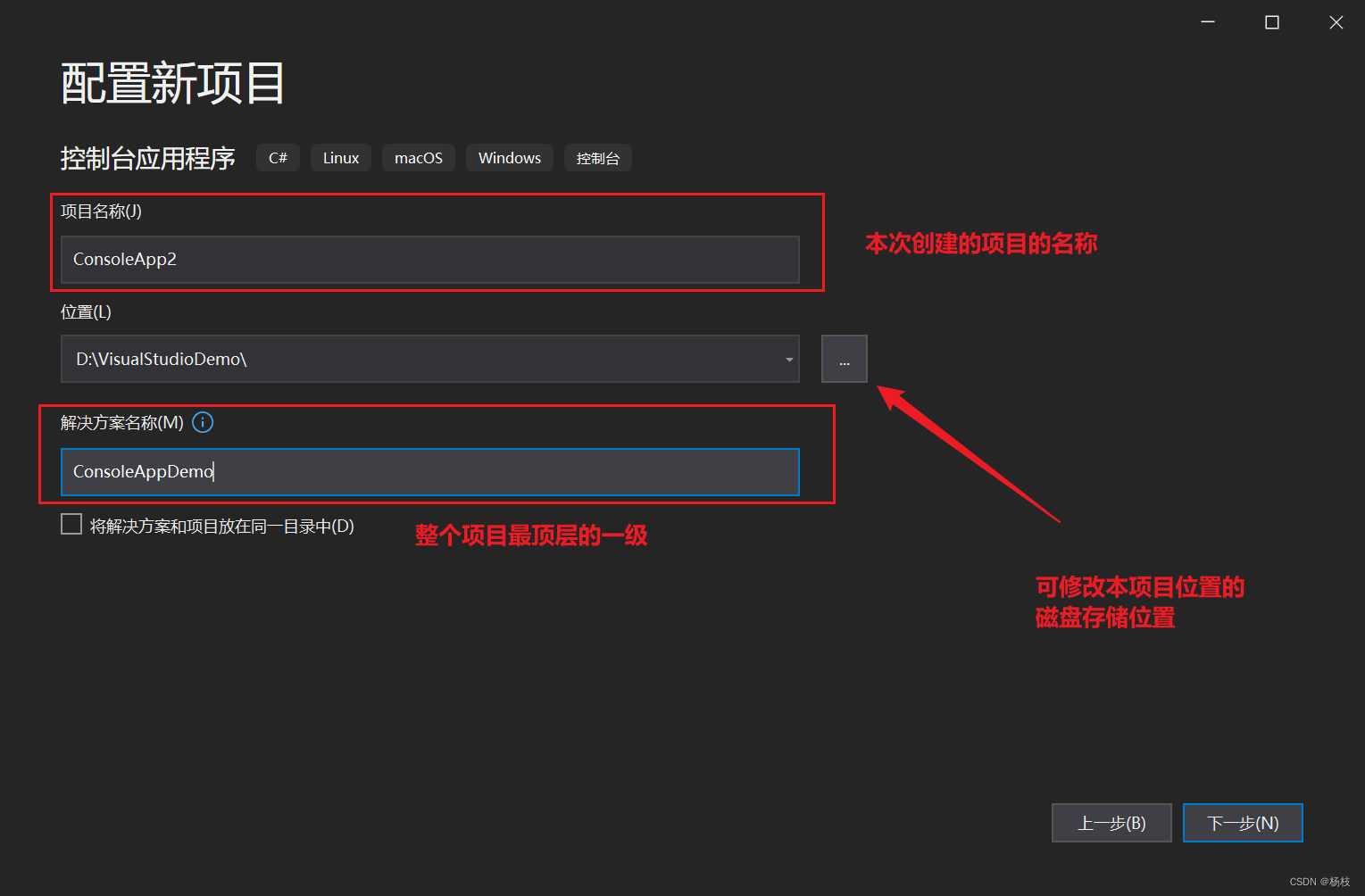This screenshot has height=896, width=1365.
Task: Click the 配置新项目 dialog title
Action: [x=171, y=82]
